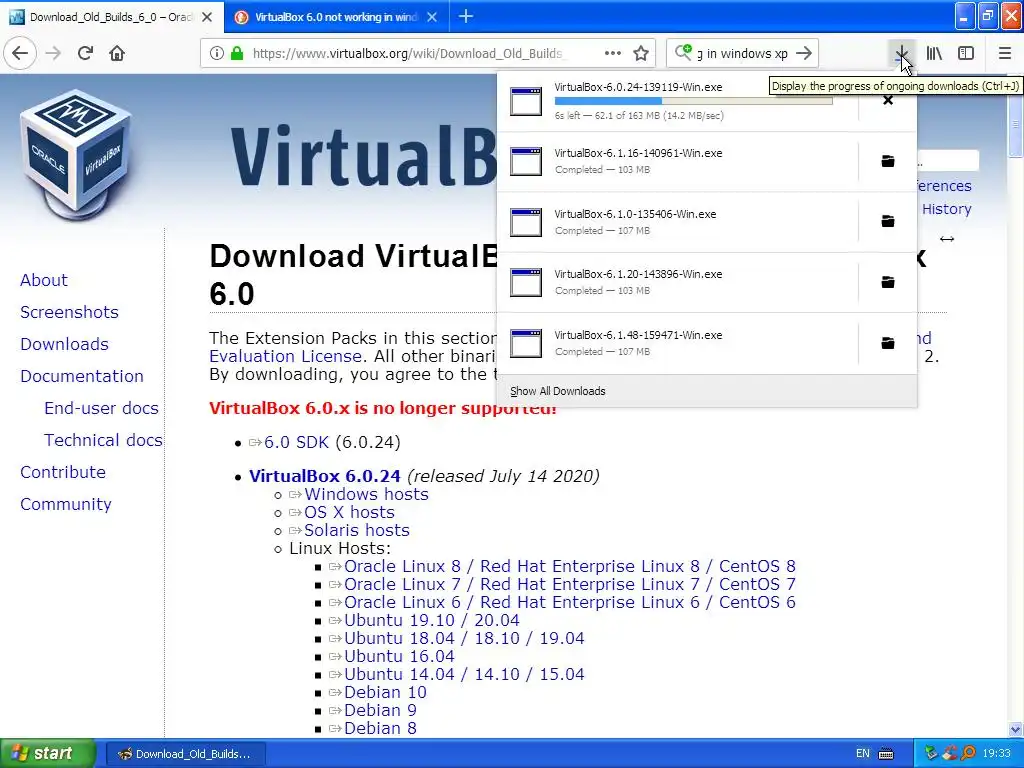
Task: Click the VirtualBox cube logo
Action: tap(76, 153)
